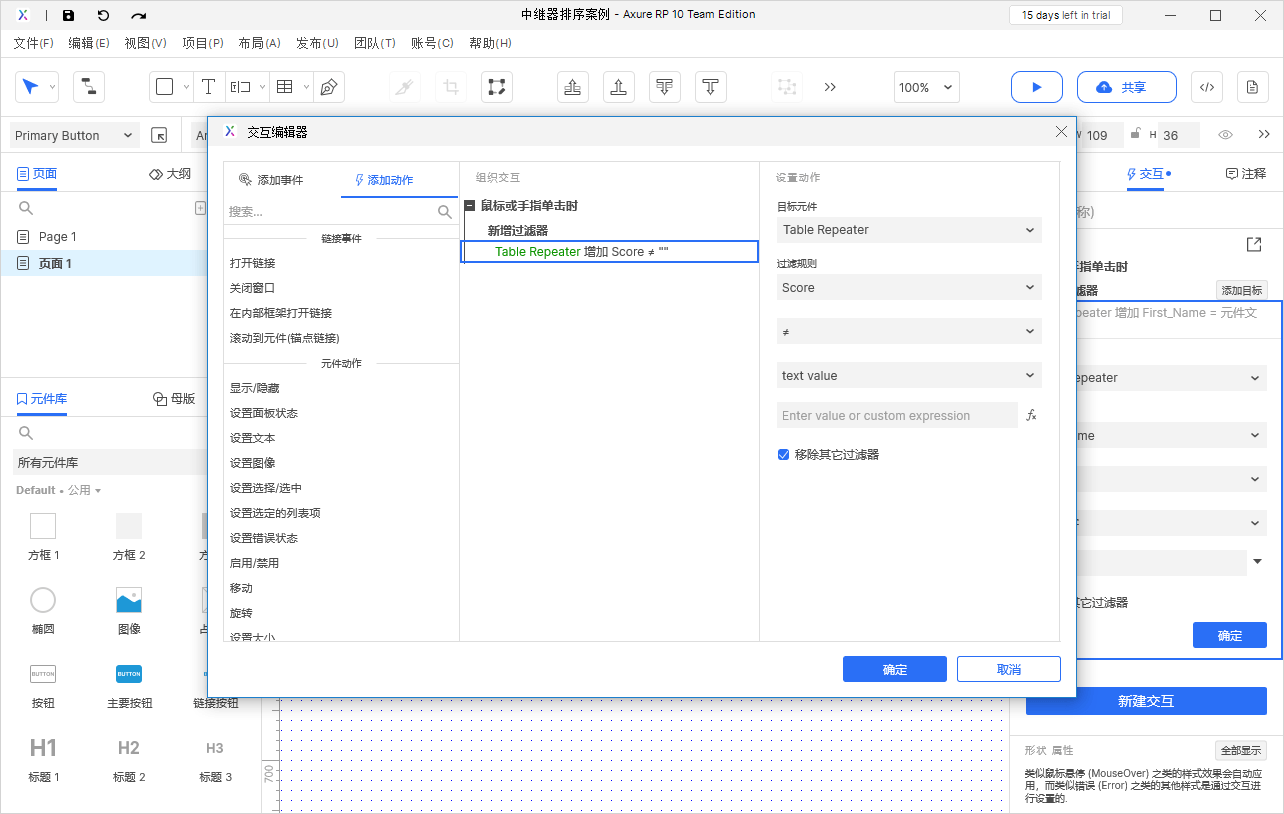The width and height of the screenshot is (1284, 814).
Task: Choose the 打开链接 action
Action: 252,263
